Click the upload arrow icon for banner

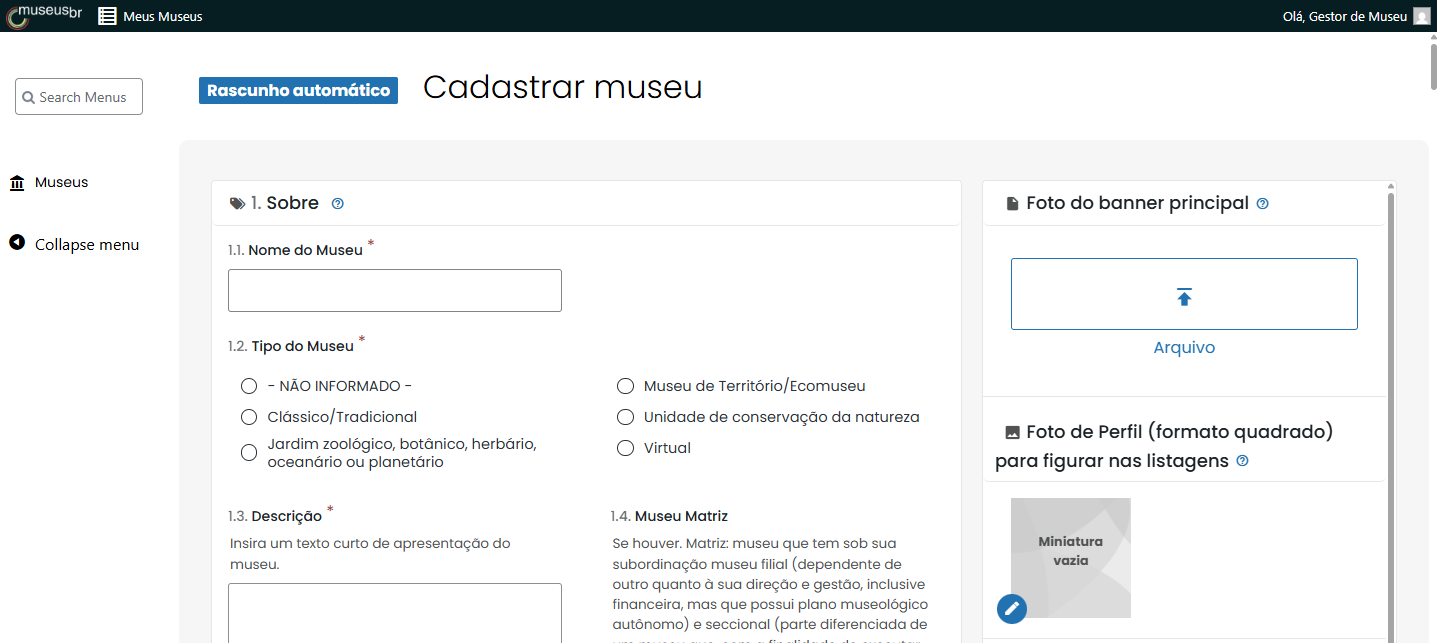click(x=1184, y=296)
